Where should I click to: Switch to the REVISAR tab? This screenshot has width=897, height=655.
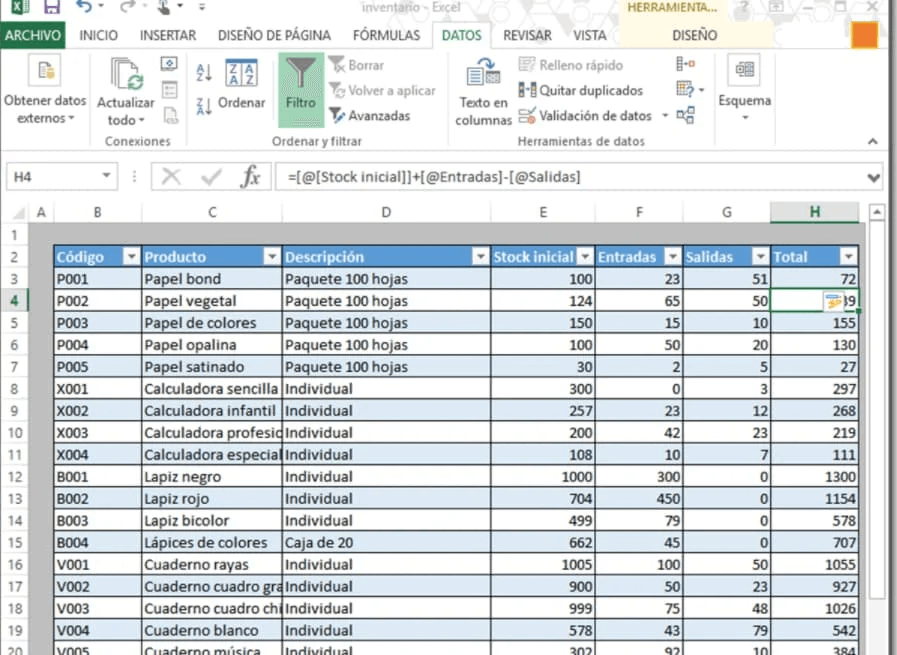526,34
